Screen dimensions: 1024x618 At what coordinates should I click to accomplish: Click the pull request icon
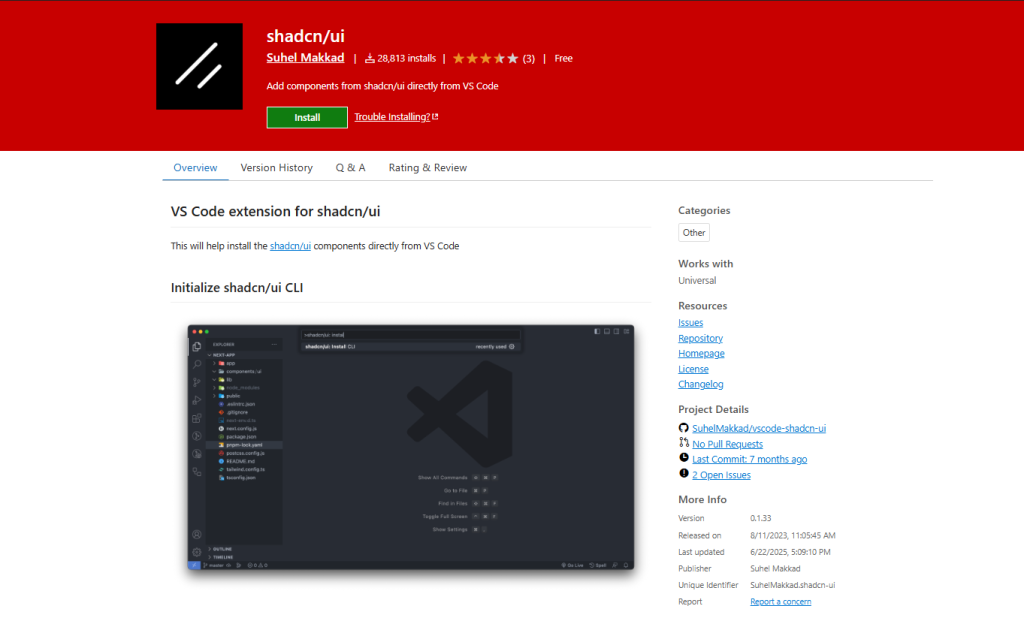tap(683, 443)
